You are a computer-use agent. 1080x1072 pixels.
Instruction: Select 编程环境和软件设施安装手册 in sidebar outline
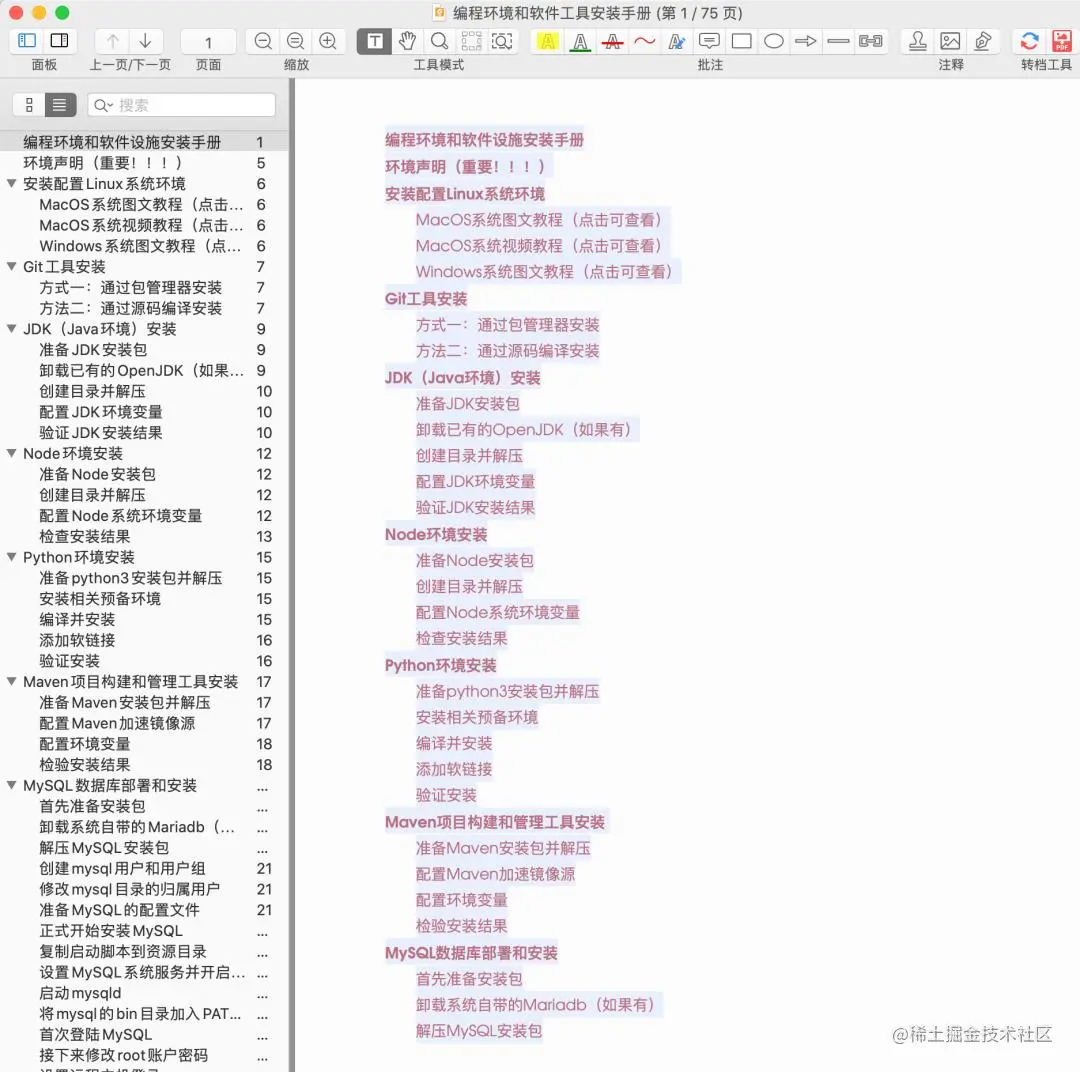point(143,142)
